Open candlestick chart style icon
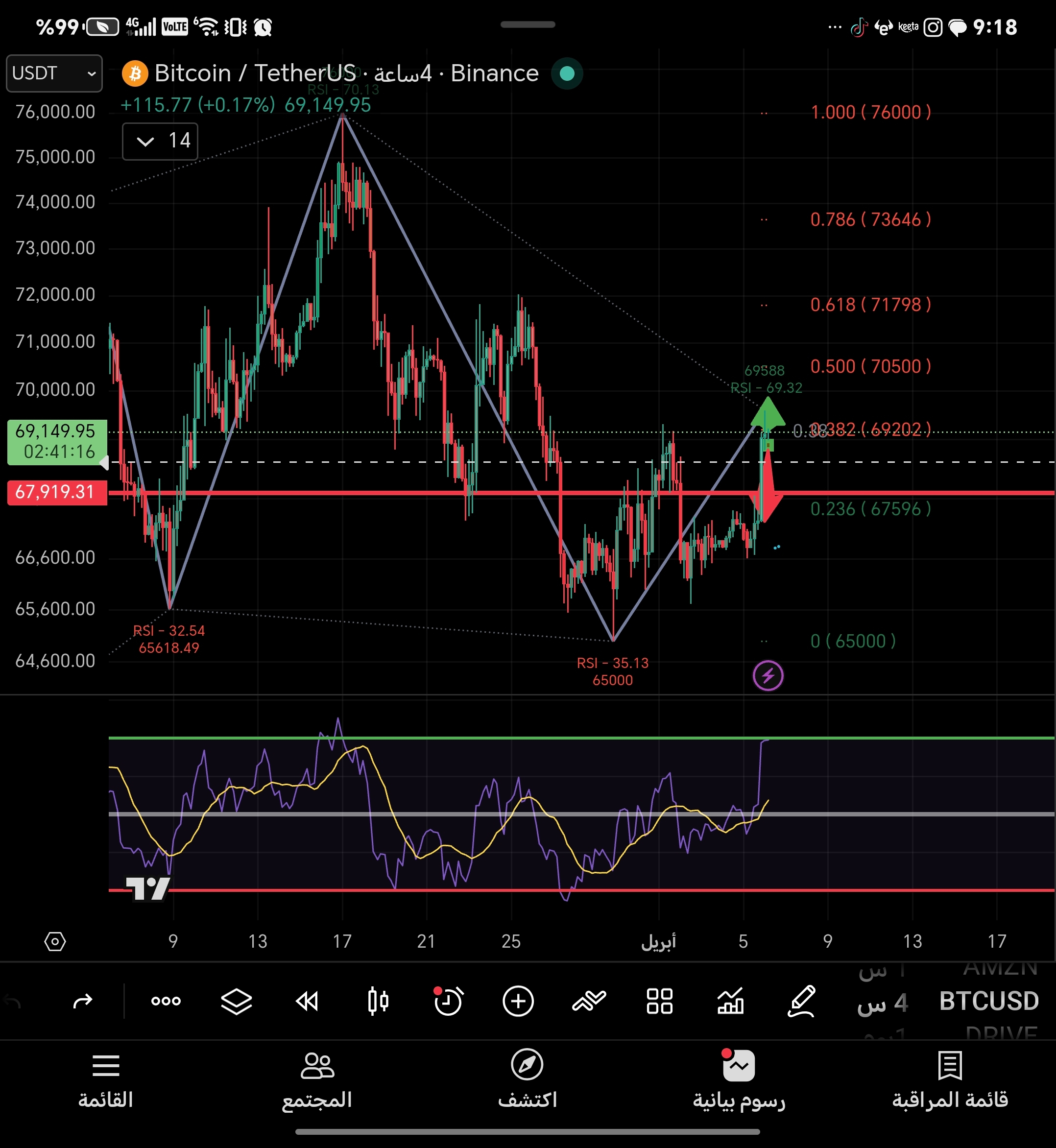1056x1148 pixels. [378, 1001]
